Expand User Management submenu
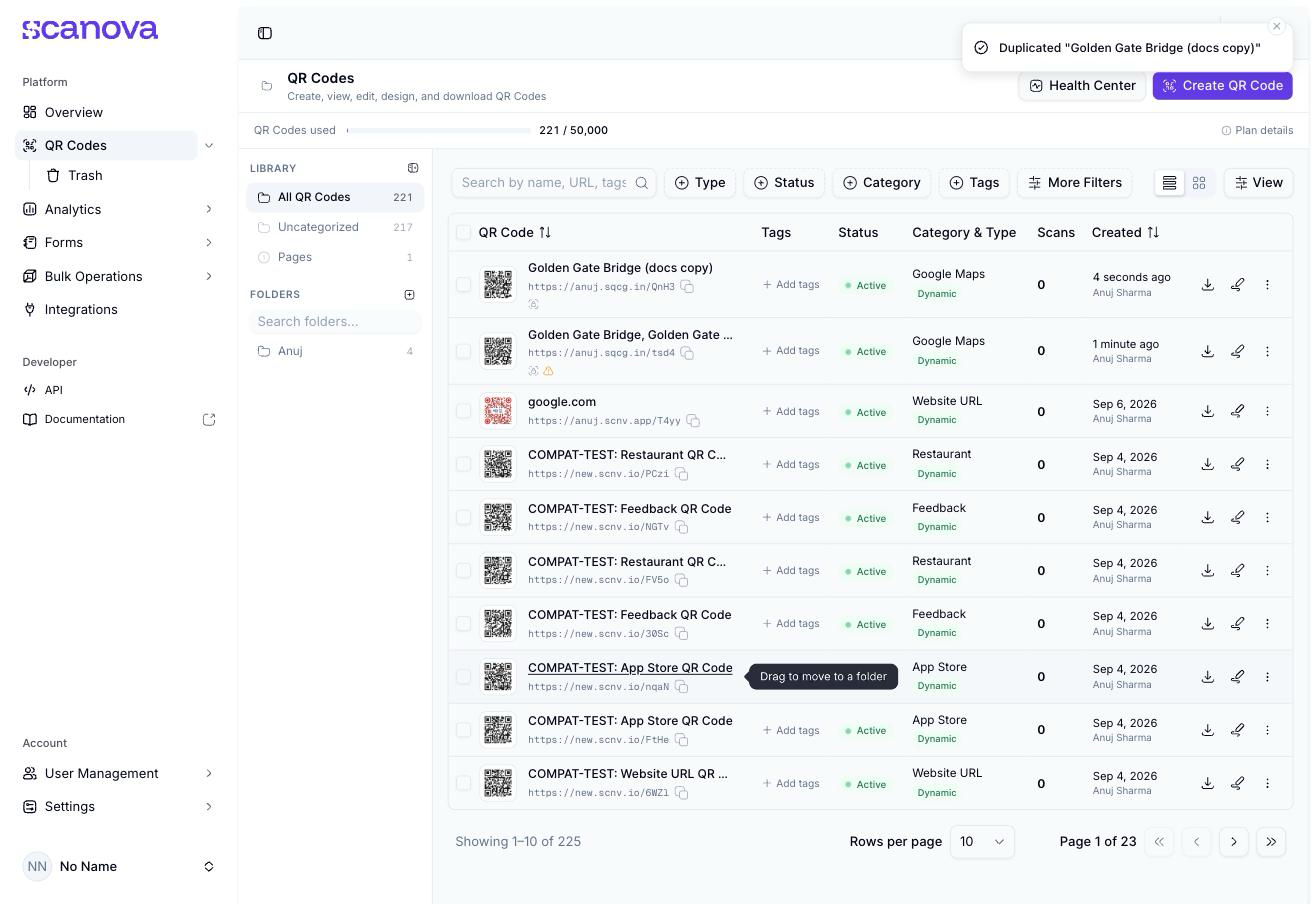1316x904 pixels. click(x=209, y=773)
